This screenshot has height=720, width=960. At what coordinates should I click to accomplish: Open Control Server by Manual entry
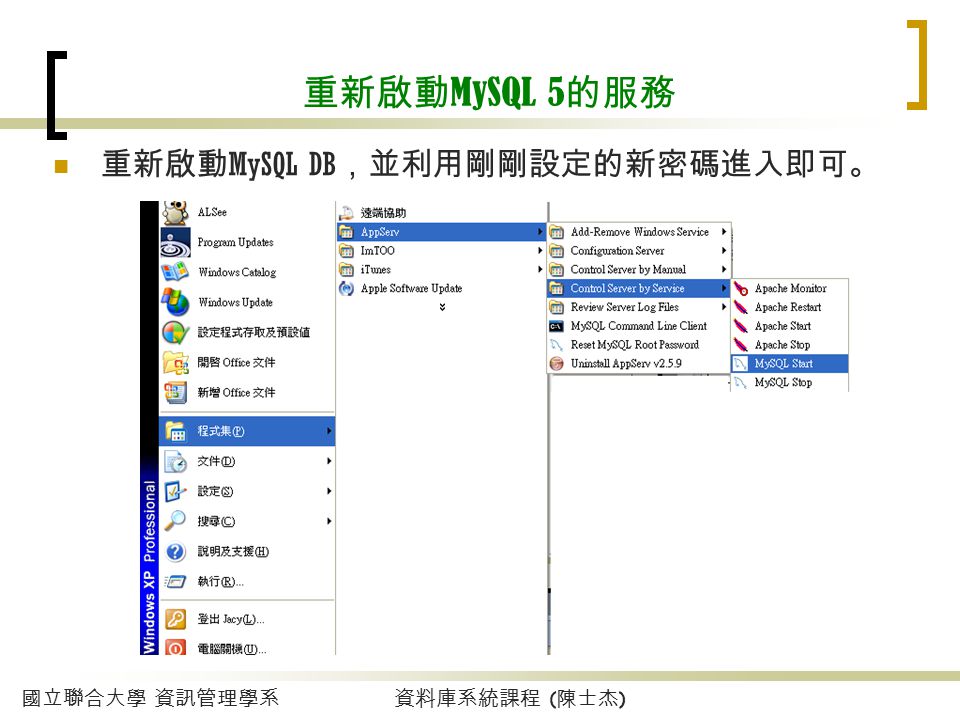tap(639, 270)
